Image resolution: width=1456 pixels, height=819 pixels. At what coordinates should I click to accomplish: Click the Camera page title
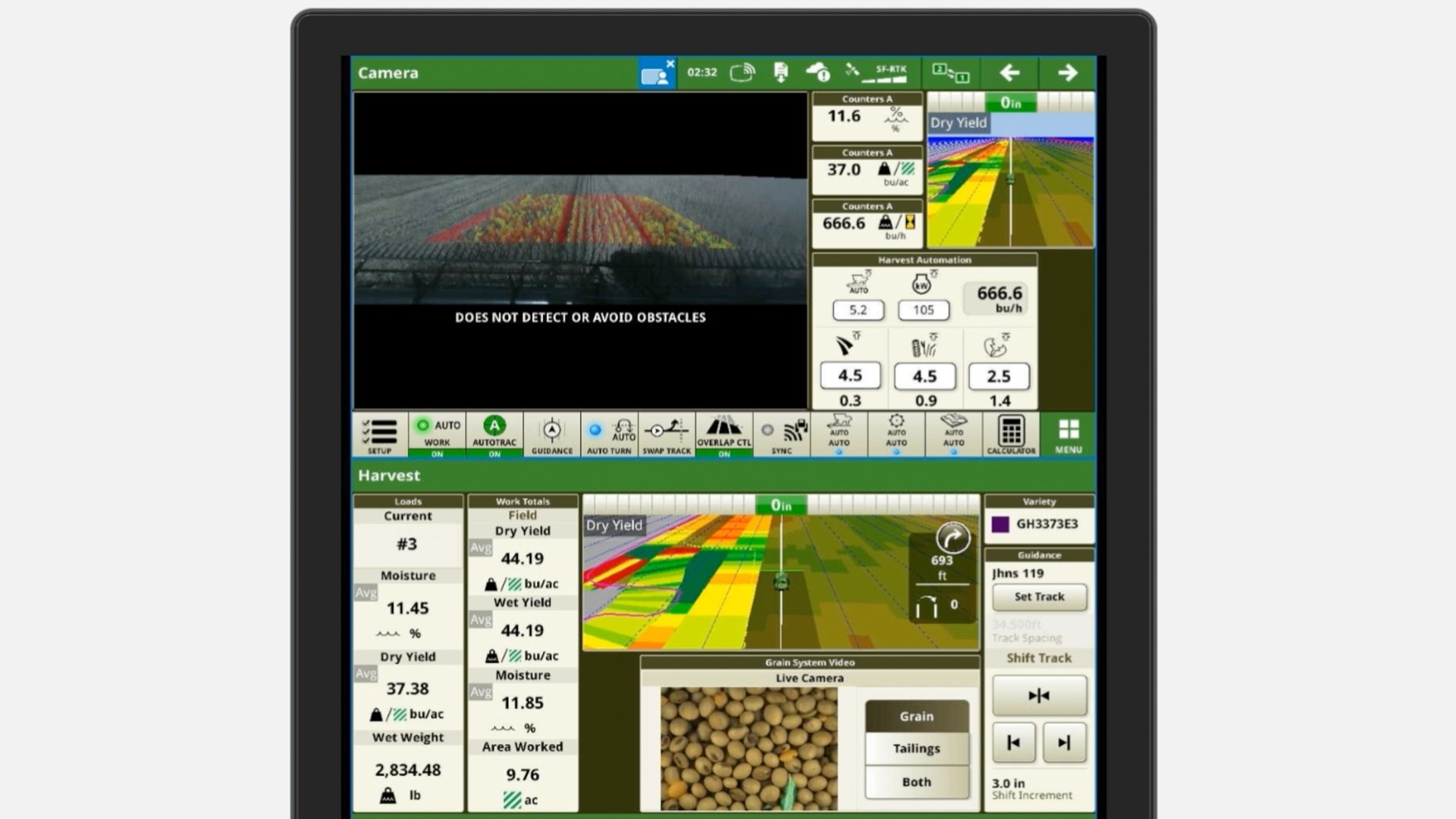tap(388, 74)
